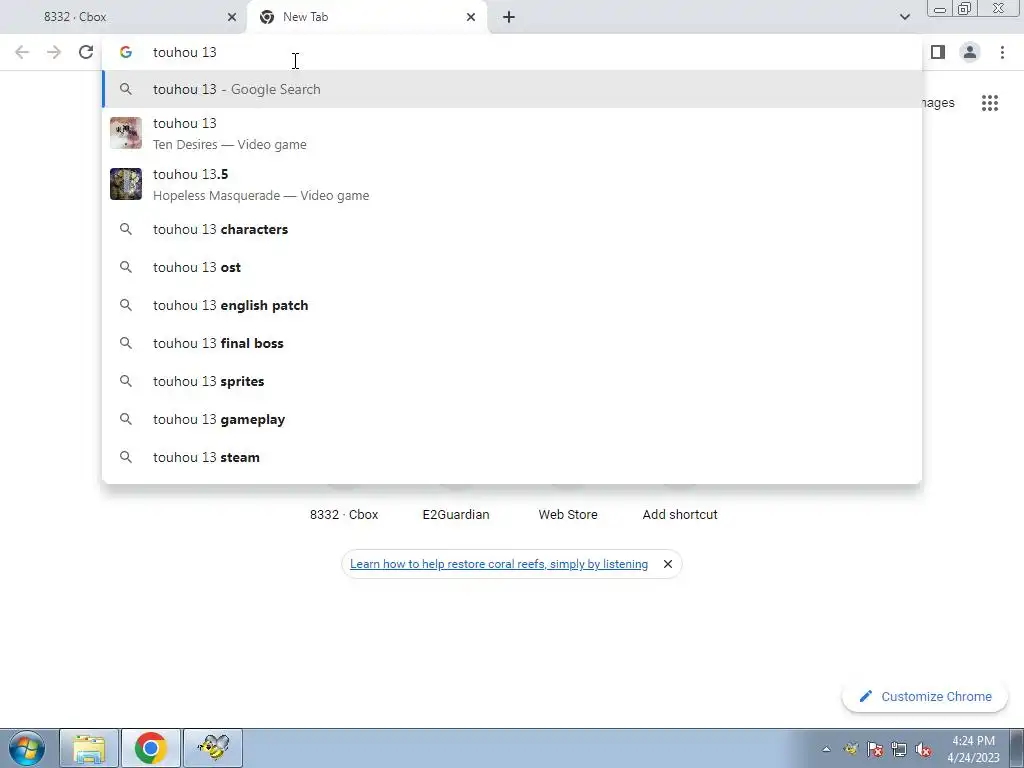
Task: Pick the 'touhou 13 ost' suggestion
Action: (x=512, y=267)
